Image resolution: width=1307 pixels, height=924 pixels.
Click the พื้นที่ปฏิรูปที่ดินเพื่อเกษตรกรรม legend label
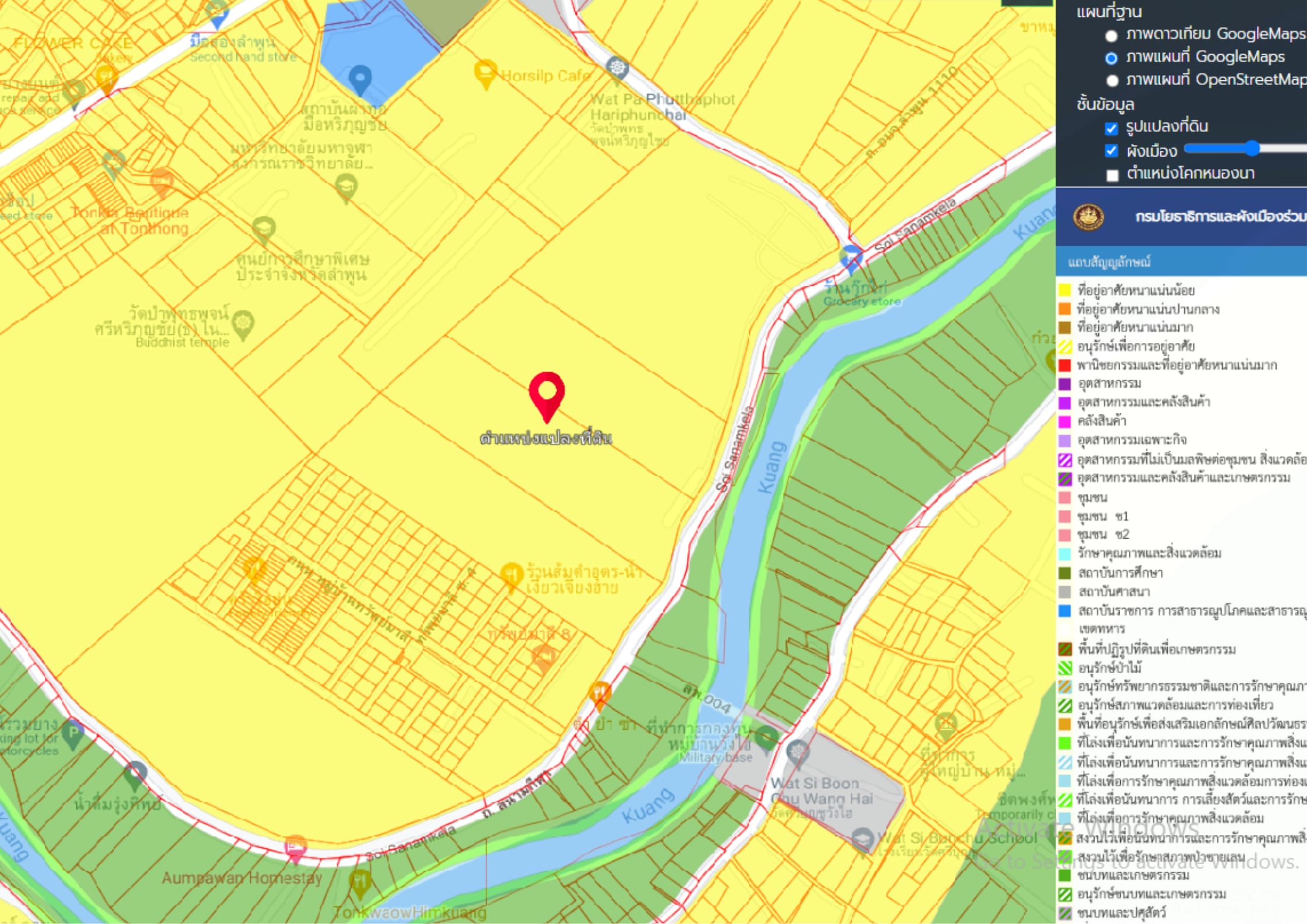point(1156,649)
